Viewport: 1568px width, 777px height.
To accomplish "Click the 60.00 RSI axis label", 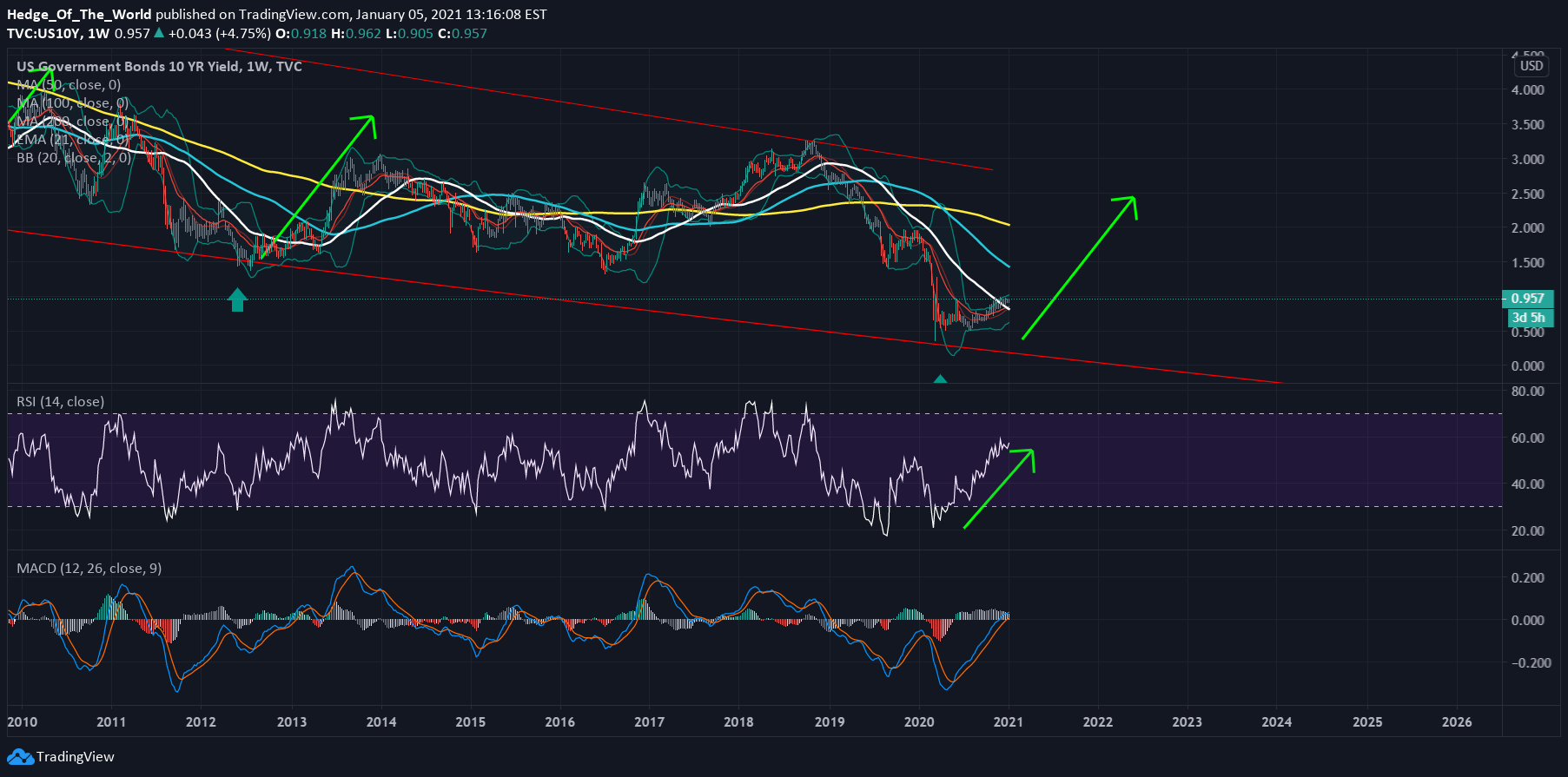I will click(x=1528, y=438).
